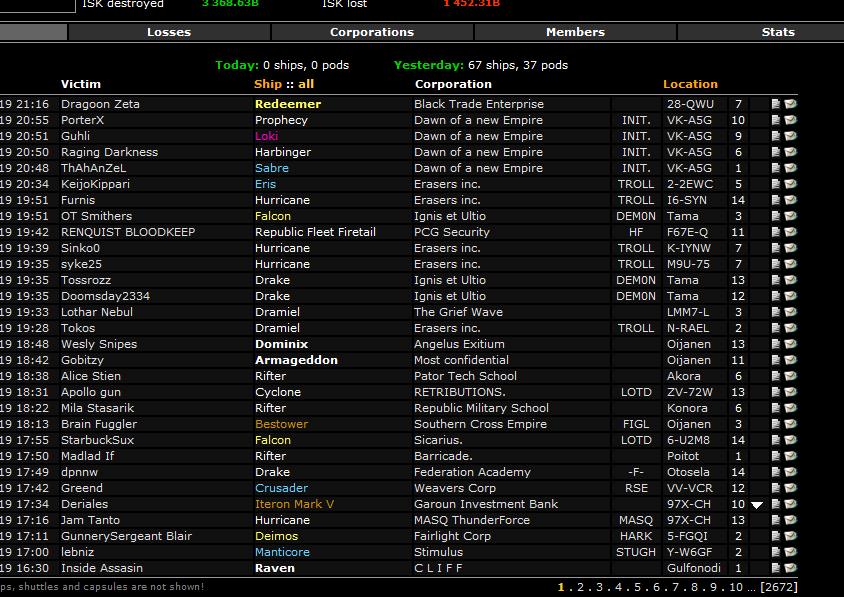Viewport: 844px width, 597px height.
Task: Open the Members tab
Action: click(x=575, y=32)
